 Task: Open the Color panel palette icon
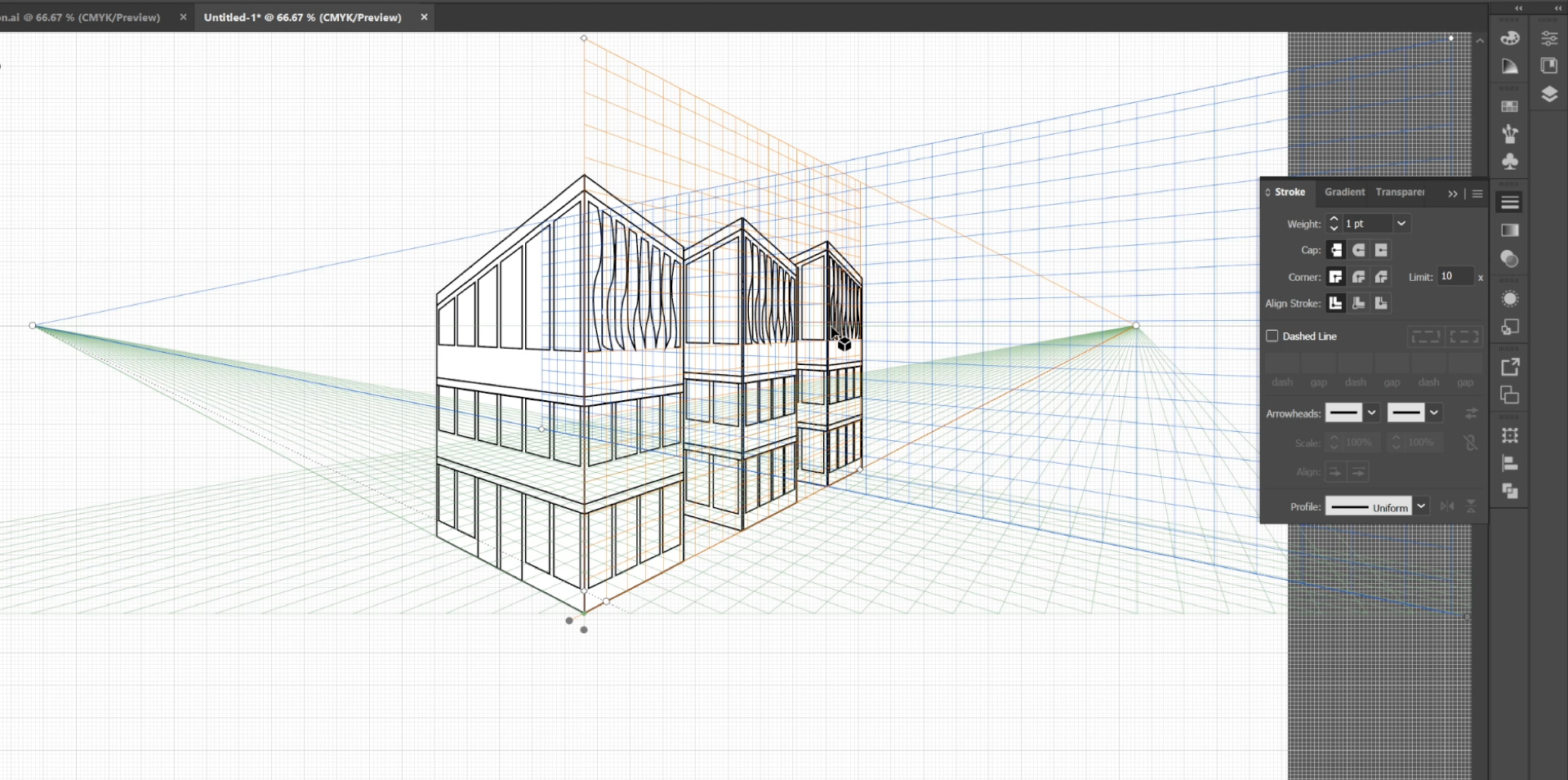click(x=1509, y=38)
